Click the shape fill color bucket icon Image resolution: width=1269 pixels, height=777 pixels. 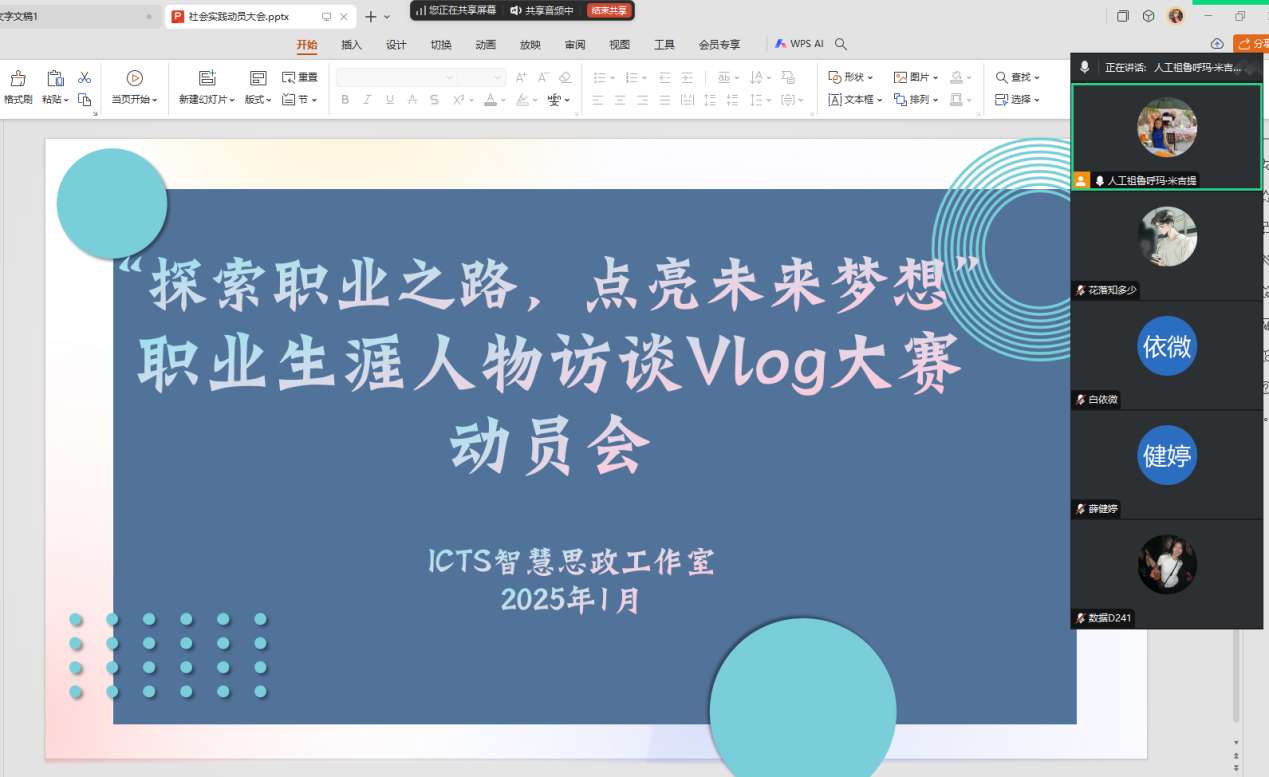coord(957,77)
